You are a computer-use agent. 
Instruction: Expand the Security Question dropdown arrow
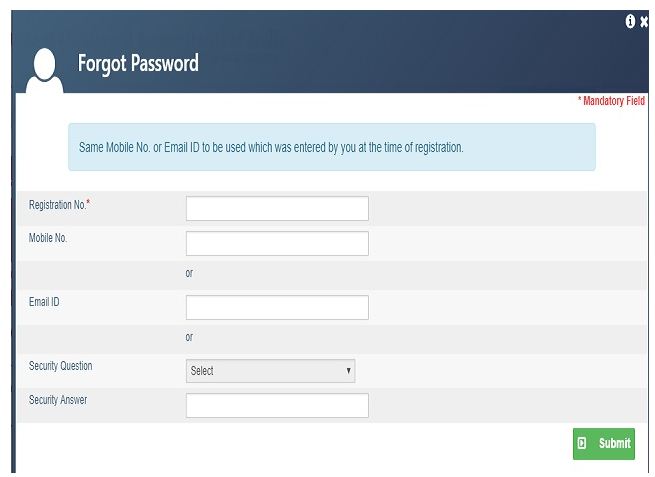point(348,370)
